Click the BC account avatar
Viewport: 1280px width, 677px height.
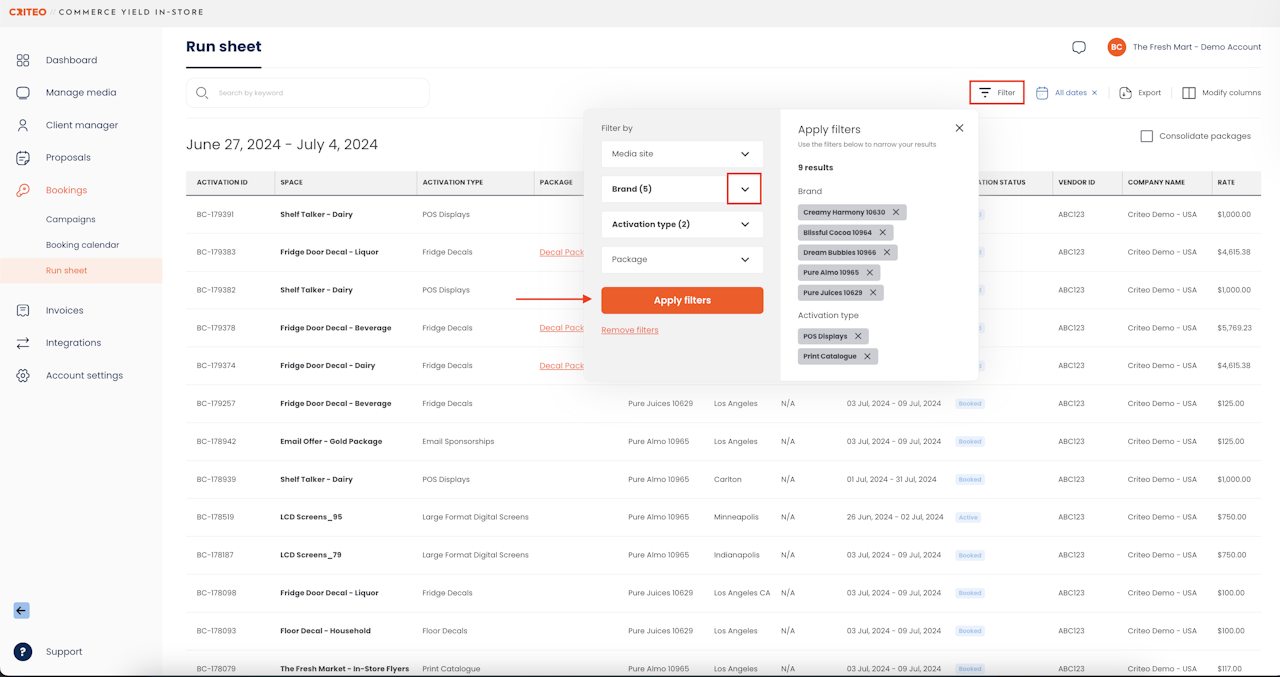click(x=1117, y=47)
